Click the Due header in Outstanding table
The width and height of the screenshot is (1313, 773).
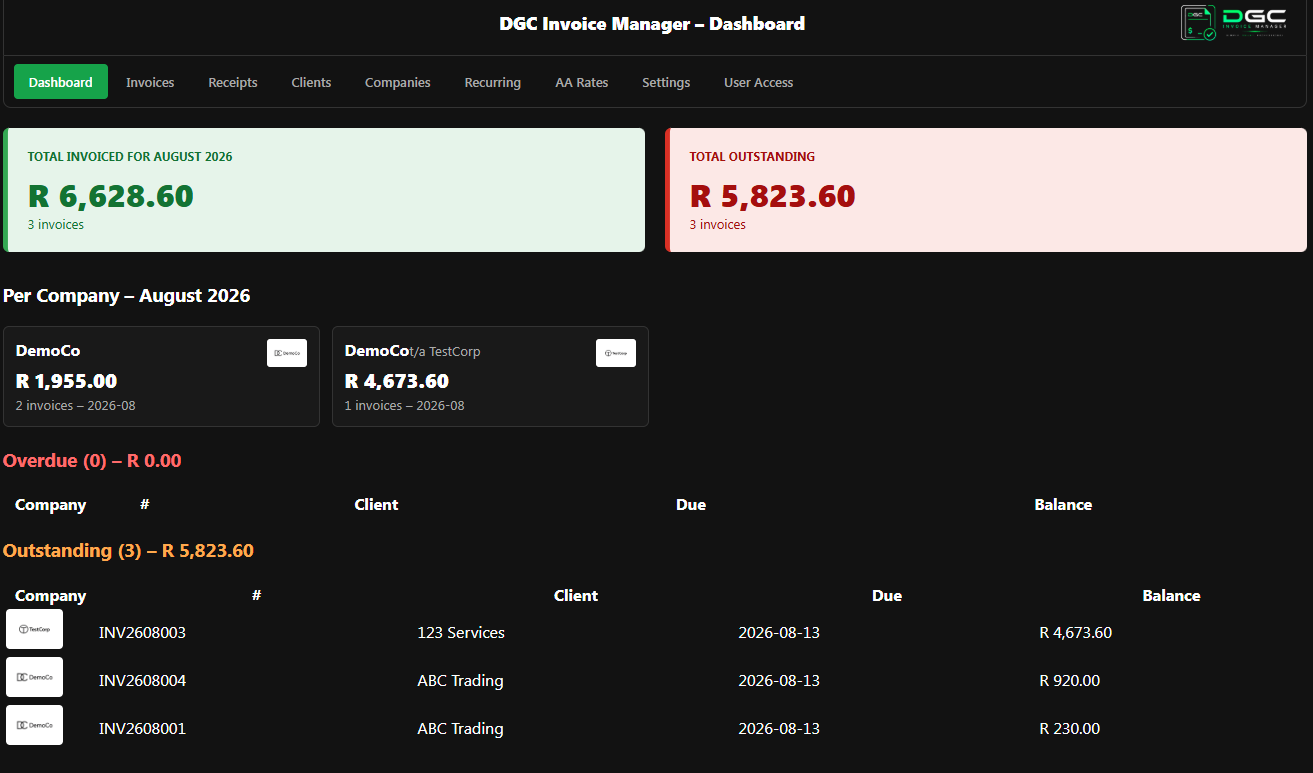pyautogui.click(x=887, y=596)
